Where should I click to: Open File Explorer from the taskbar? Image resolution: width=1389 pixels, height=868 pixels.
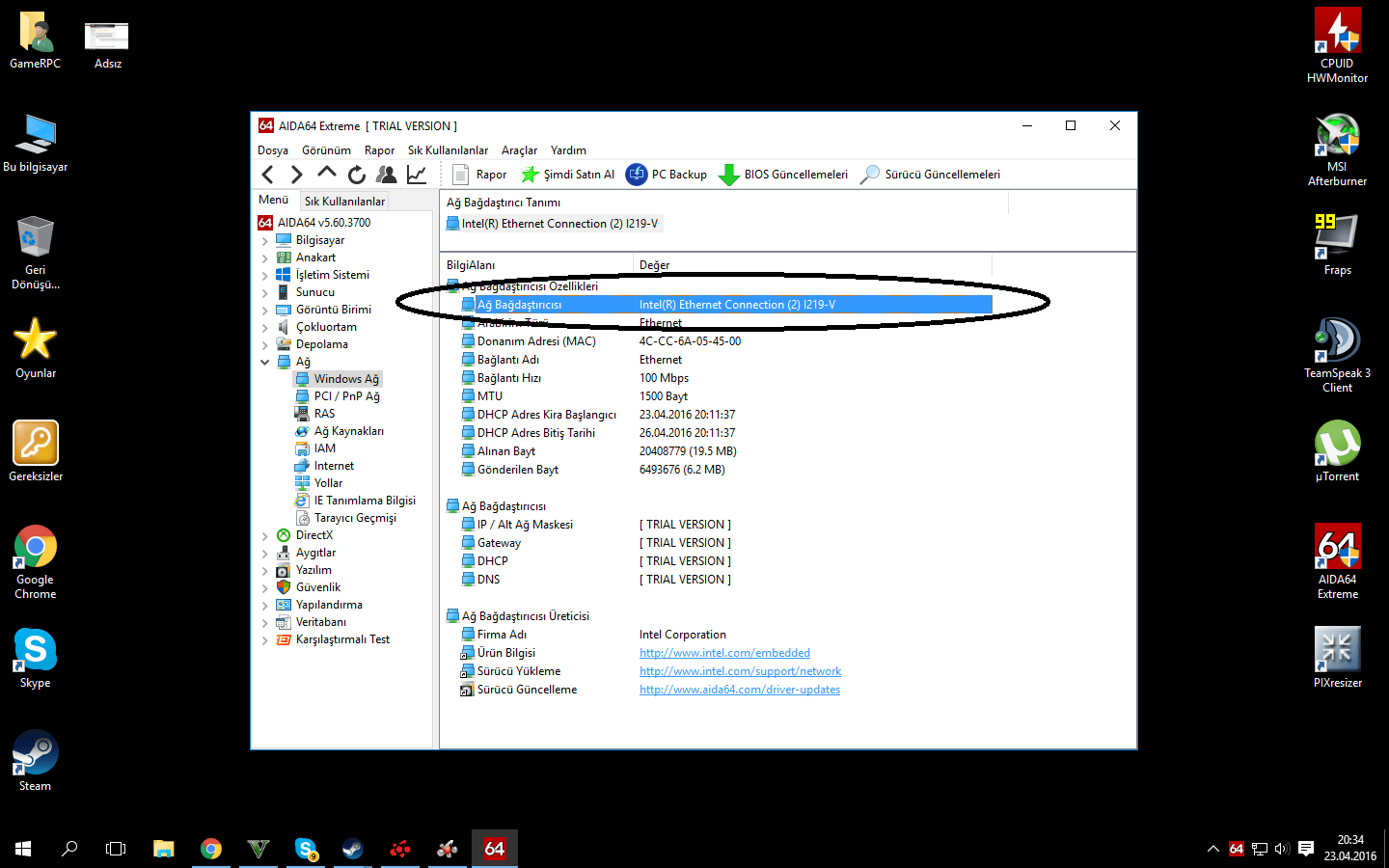(x=164, y=849)
